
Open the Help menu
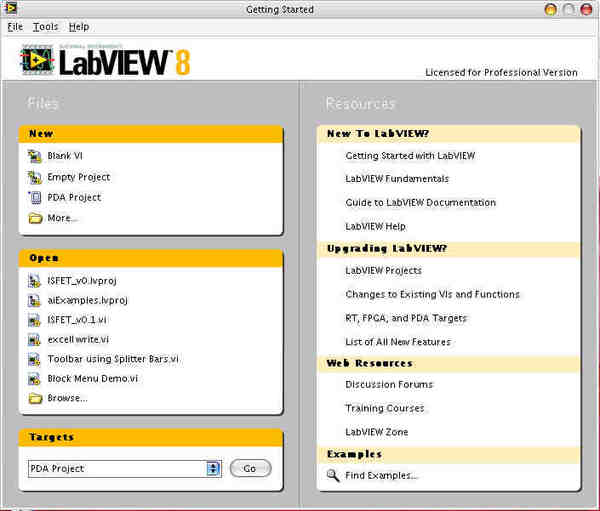point(79,27)
